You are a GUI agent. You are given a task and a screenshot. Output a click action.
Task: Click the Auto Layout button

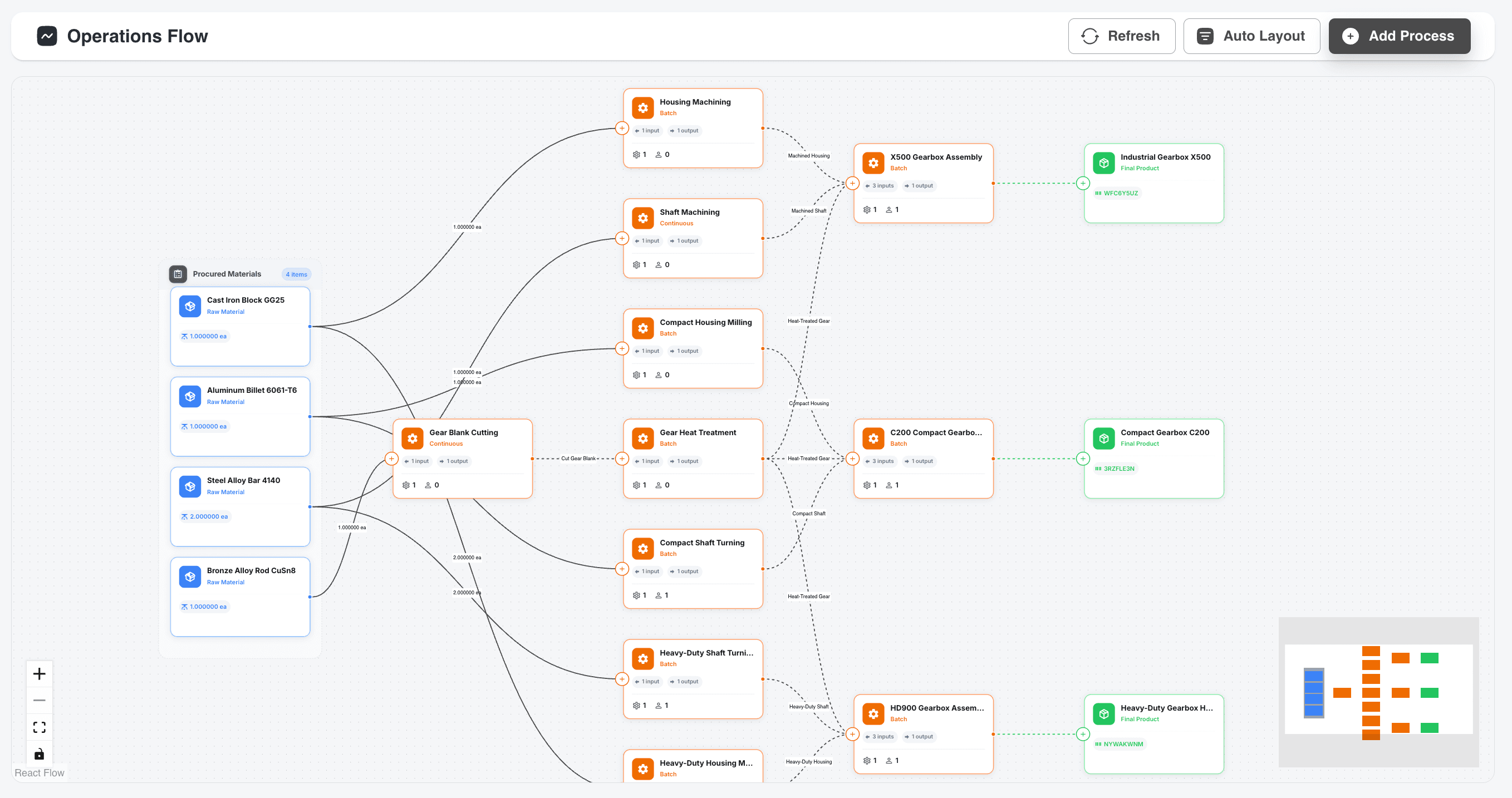1251,36
